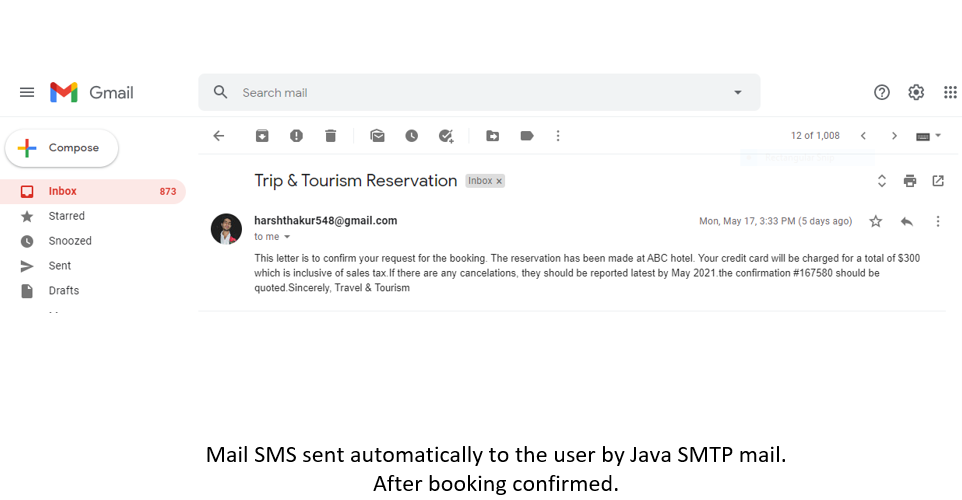Report this email as spam

[x=296, y=136]
